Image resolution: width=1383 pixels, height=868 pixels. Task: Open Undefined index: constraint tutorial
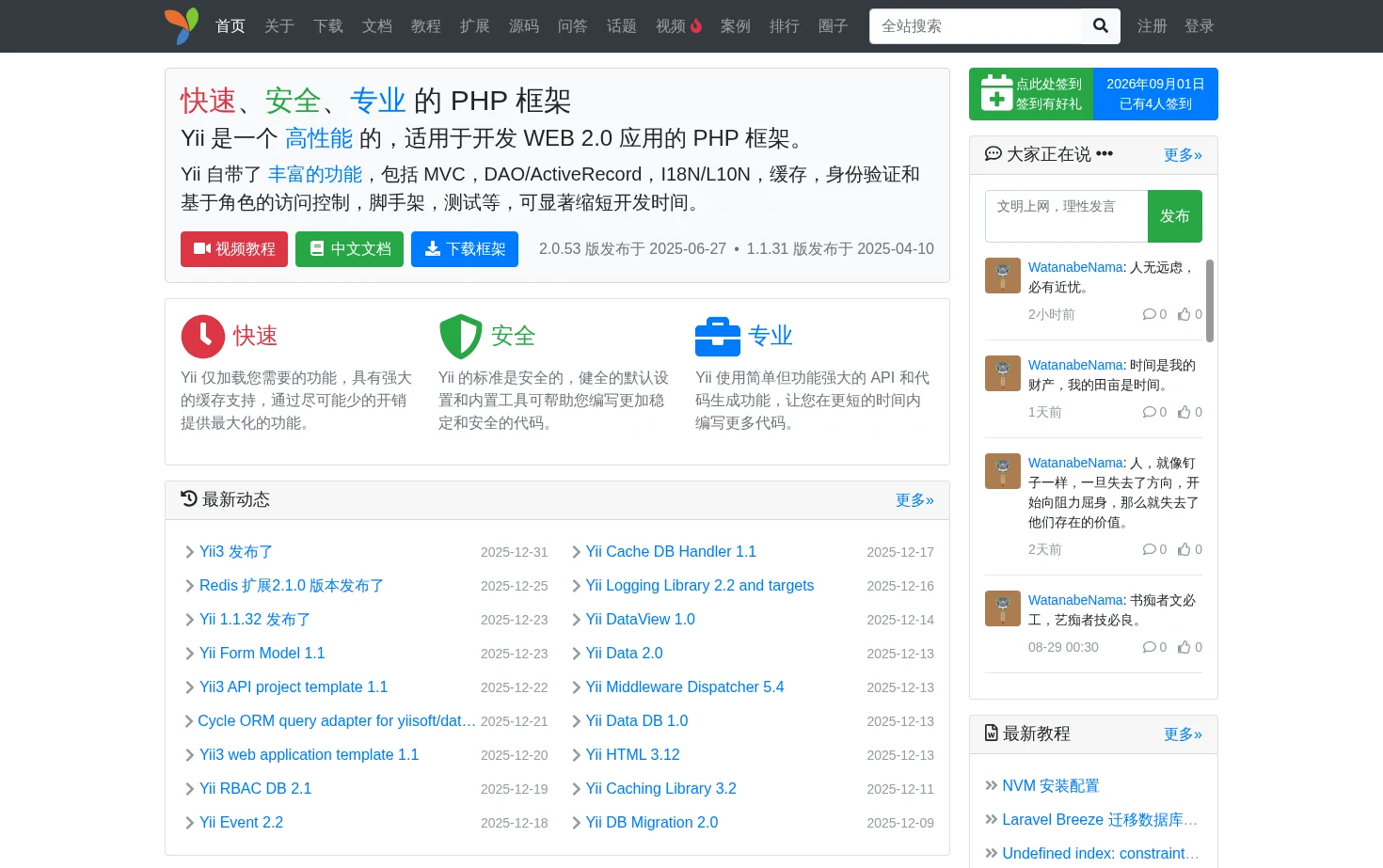(1101, 854)
